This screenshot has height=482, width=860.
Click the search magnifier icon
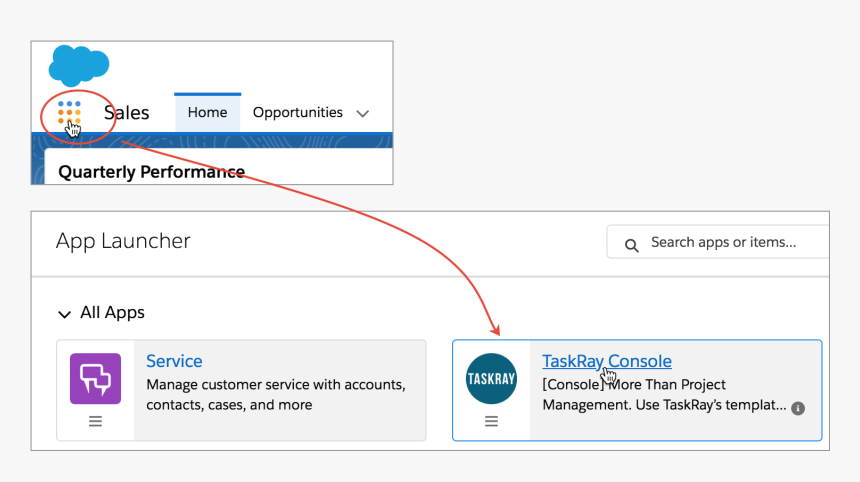(631, 245)
